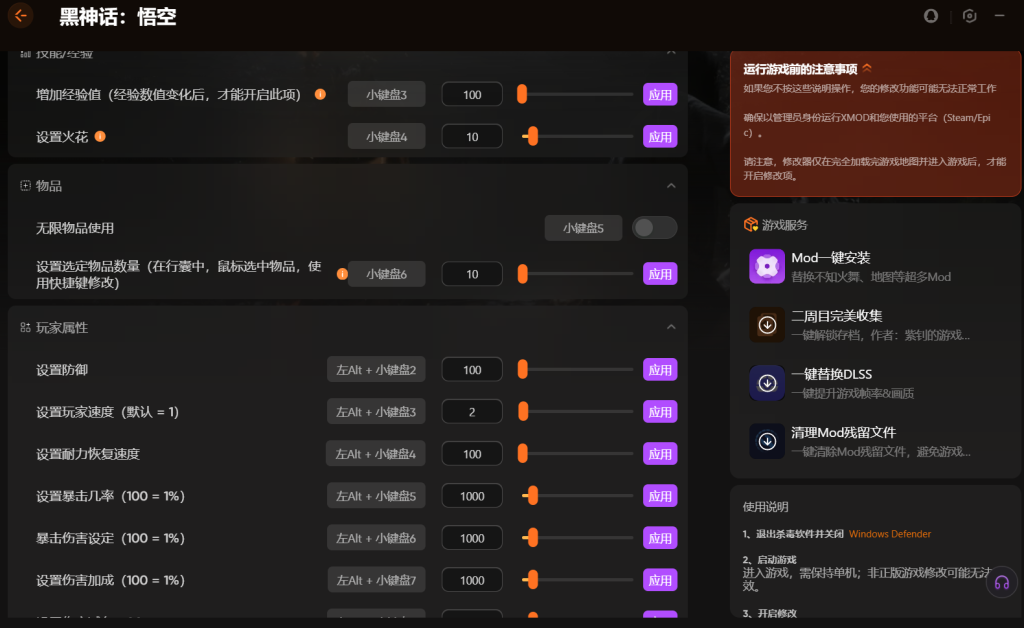Viewport: 1024px width, 628px height.
Task: Focus the 设置伤害加成 value field
Action: [472, 580]
